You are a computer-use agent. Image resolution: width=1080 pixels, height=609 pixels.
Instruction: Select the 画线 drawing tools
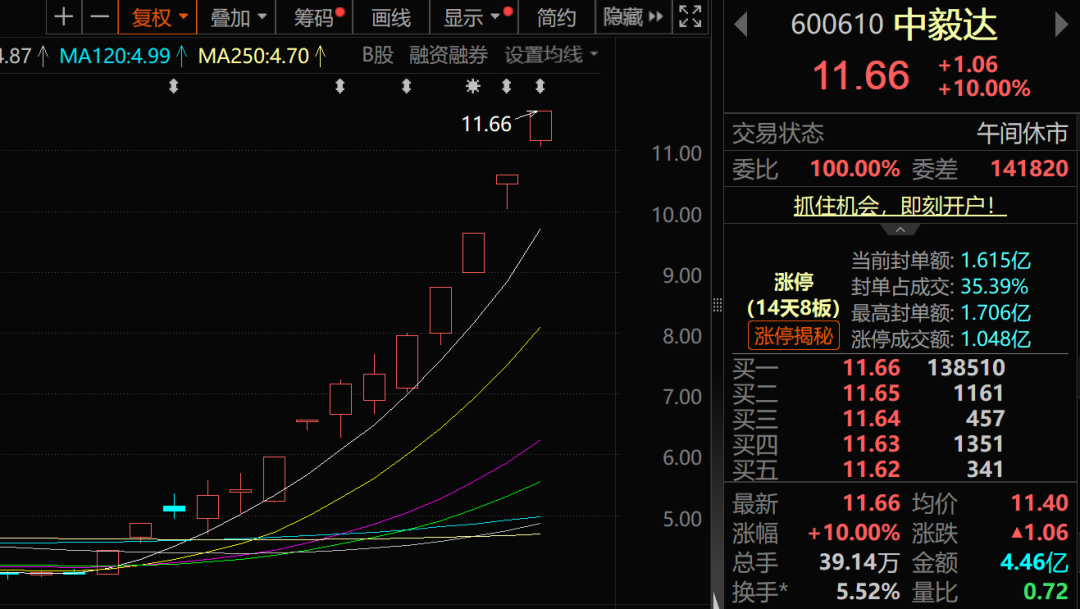pyautogui.click(x=391, y=17)
